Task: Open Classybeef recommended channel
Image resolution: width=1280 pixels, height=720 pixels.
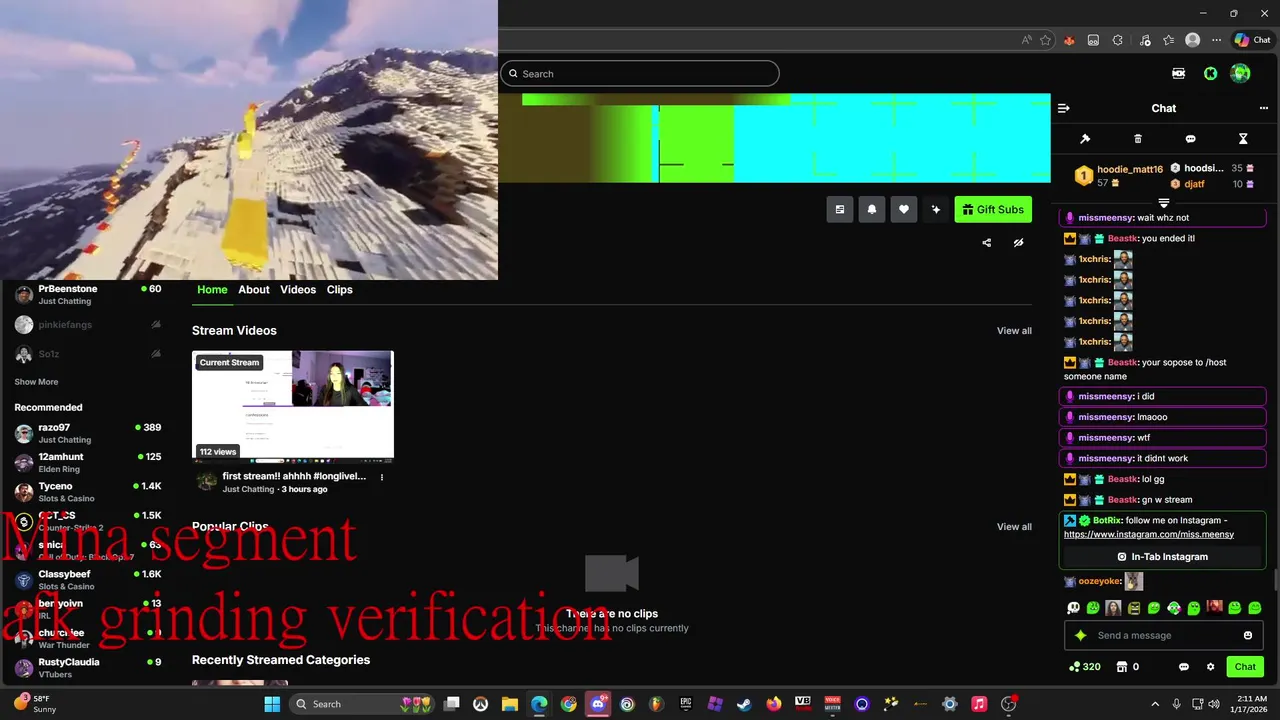Action: [88, 580]
